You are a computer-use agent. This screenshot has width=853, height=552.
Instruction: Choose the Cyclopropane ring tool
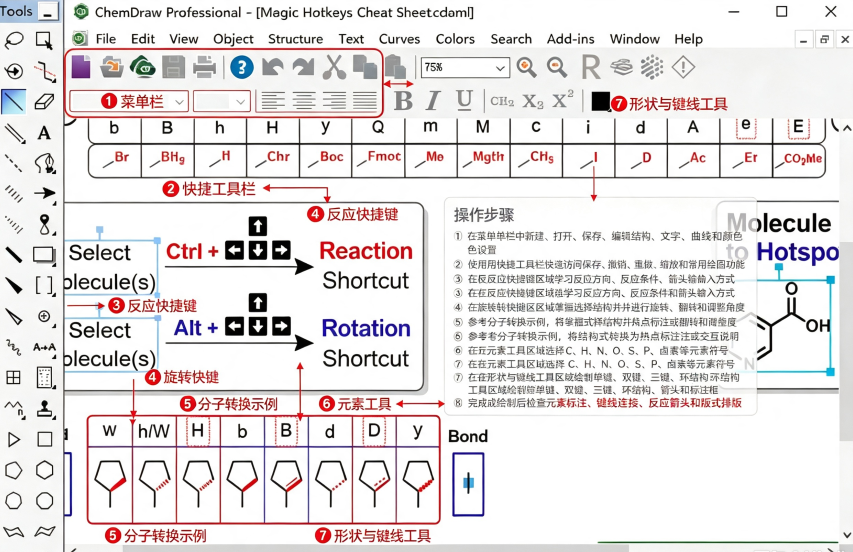[x=14, y=439]
